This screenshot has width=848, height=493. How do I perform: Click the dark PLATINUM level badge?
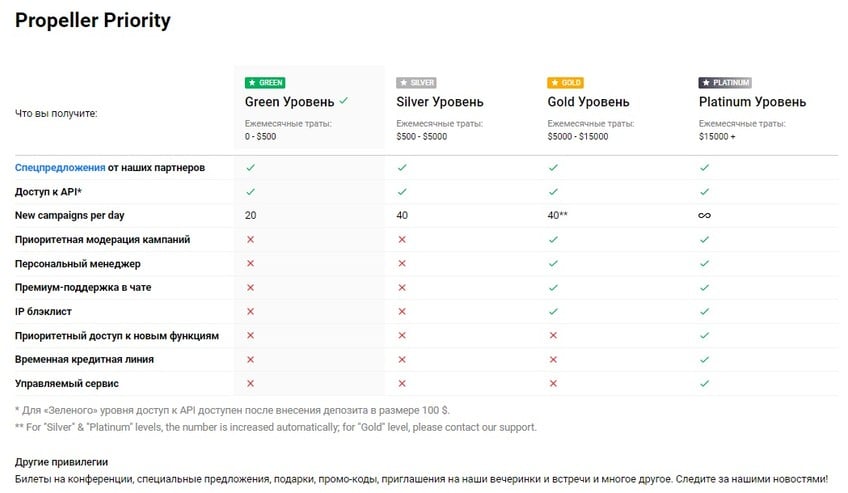725,83
